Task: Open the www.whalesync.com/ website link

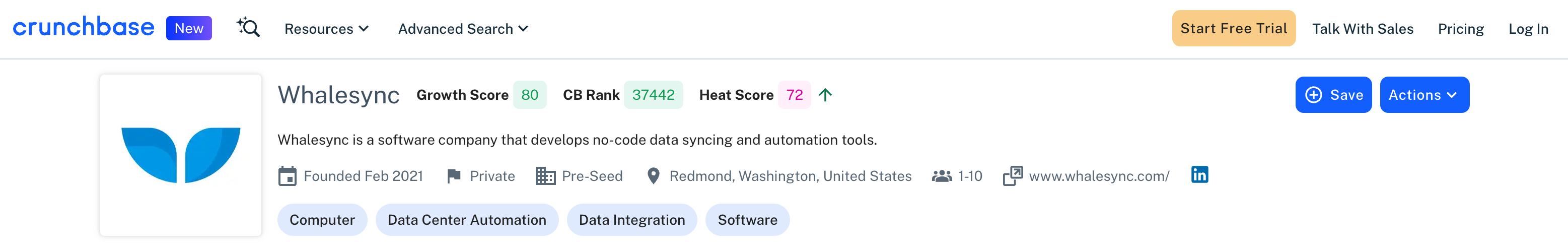Action: click(1099, 176)
